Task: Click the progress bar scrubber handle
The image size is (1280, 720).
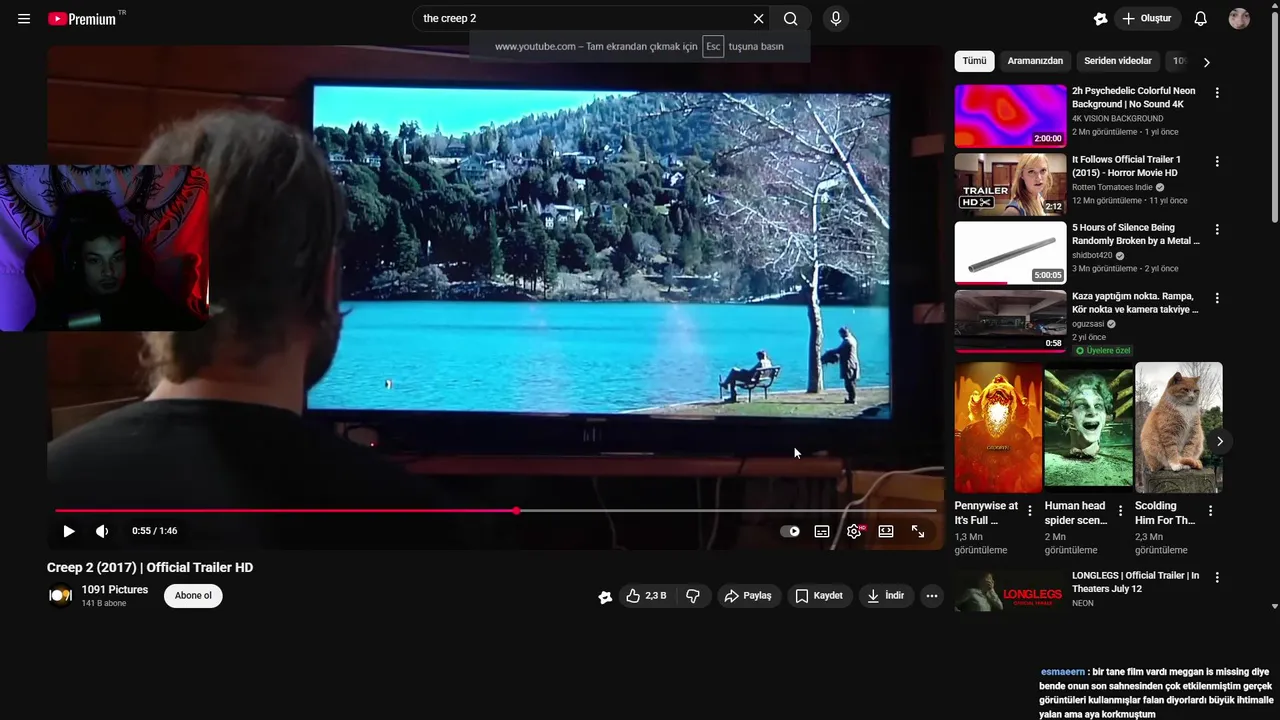Action: coord(516,511)
